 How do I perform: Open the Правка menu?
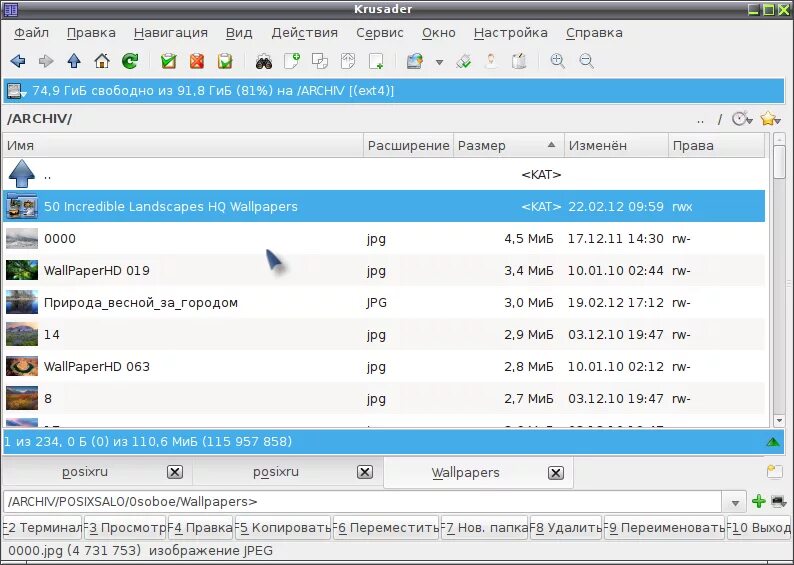(91, 33)
